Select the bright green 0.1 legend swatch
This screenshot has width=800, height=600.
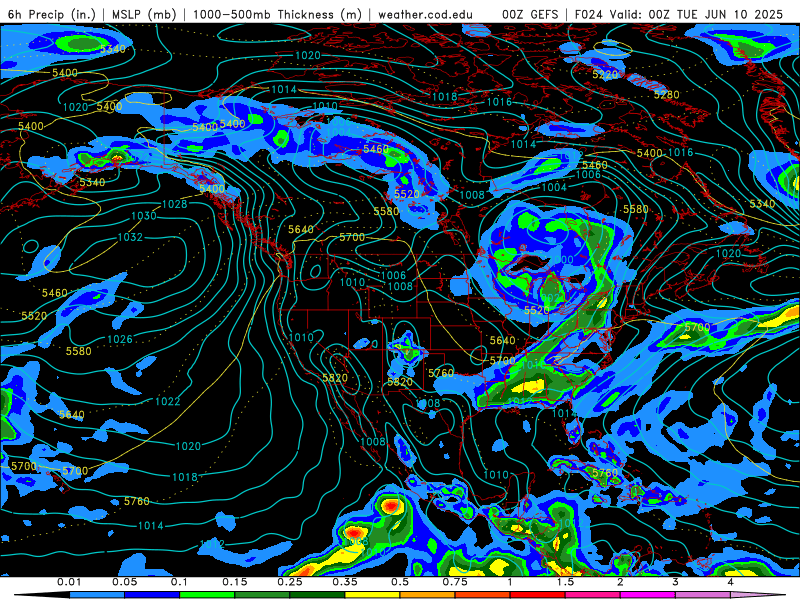coord(207,595)
